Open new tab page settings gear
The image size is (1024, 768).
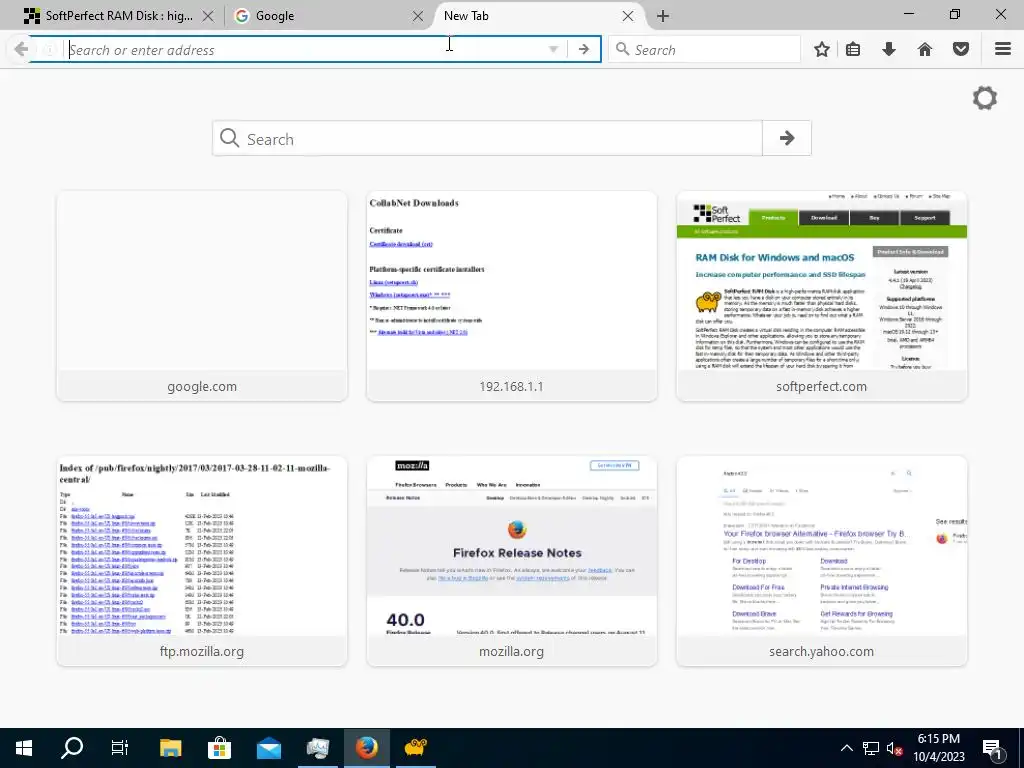click(985, 99)
